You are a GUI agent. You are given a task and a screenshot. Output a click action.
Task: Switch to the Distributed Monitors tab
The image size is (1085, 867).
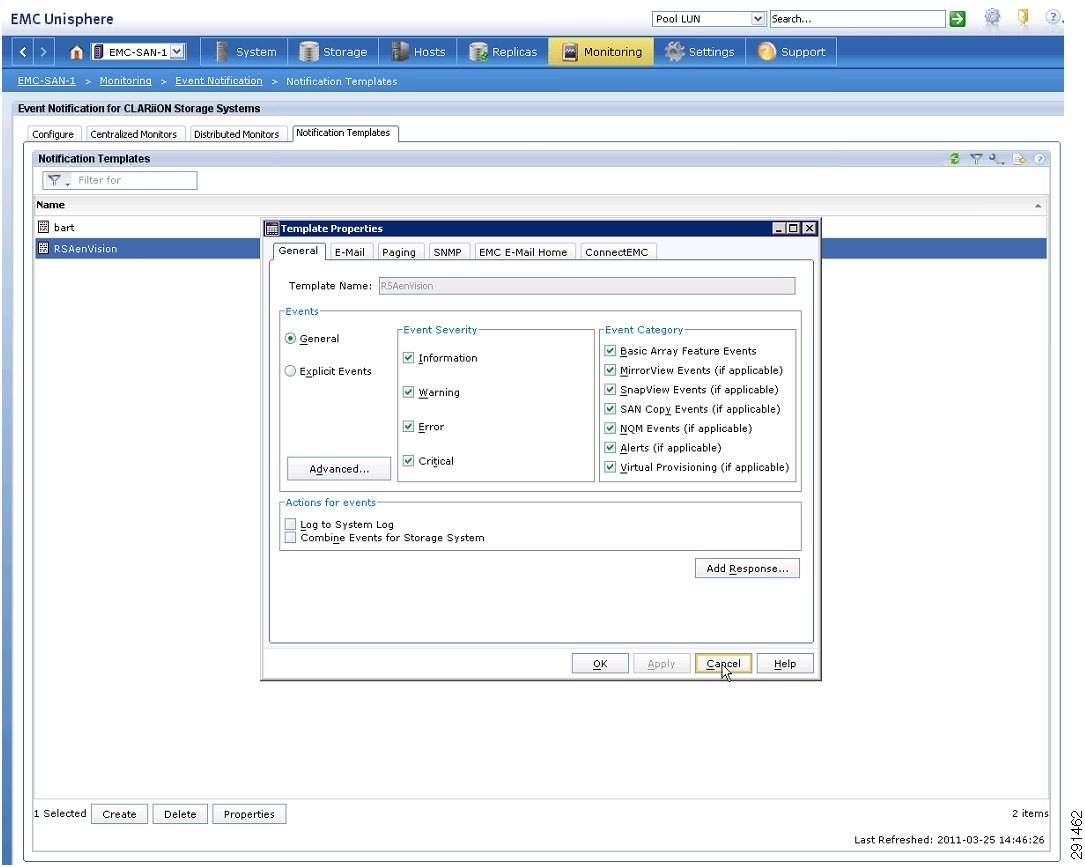(x=237, y=134)
